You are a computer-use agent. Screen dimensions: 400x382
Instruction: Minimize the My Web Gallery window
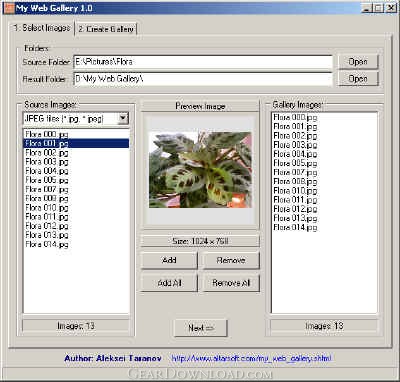[367, 8]
